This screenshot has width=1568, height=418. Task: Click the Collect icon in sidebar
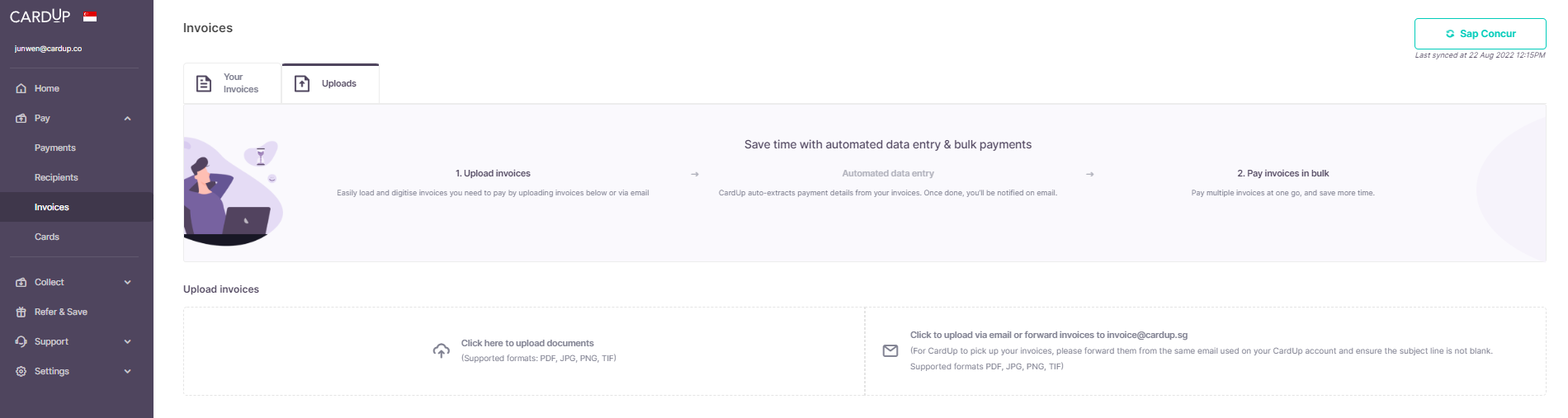pos(21,283)
